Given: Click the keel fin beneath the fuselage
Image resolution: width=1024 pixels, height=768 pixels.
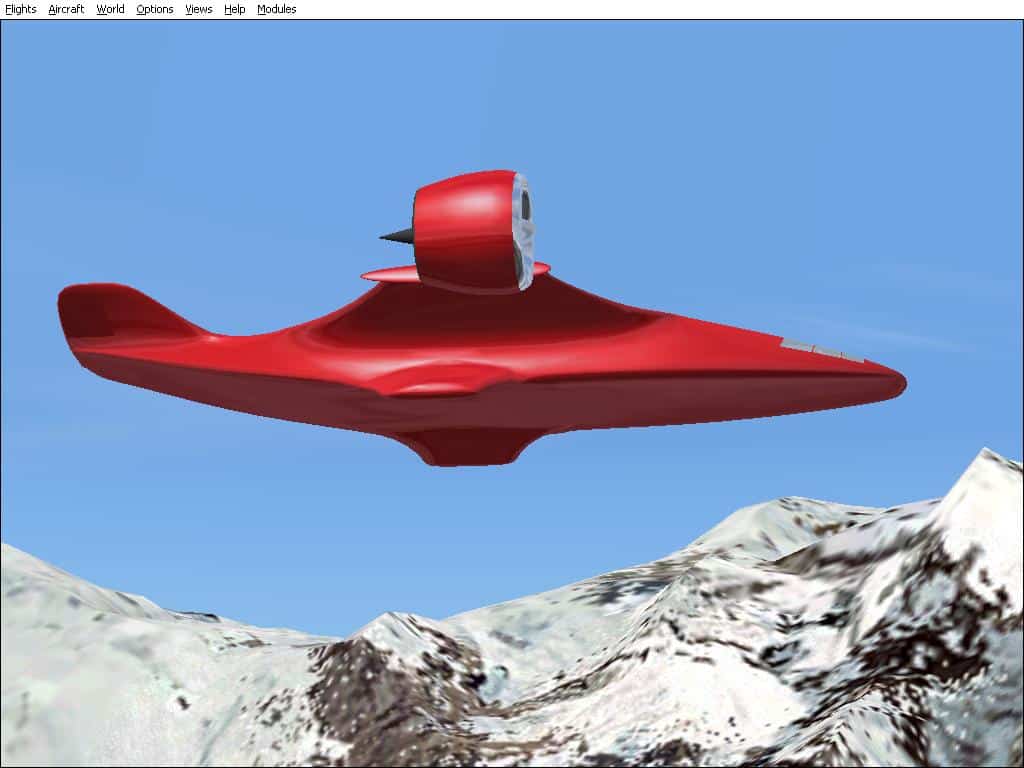Looking at the screenshot, I should coord(468,447).
